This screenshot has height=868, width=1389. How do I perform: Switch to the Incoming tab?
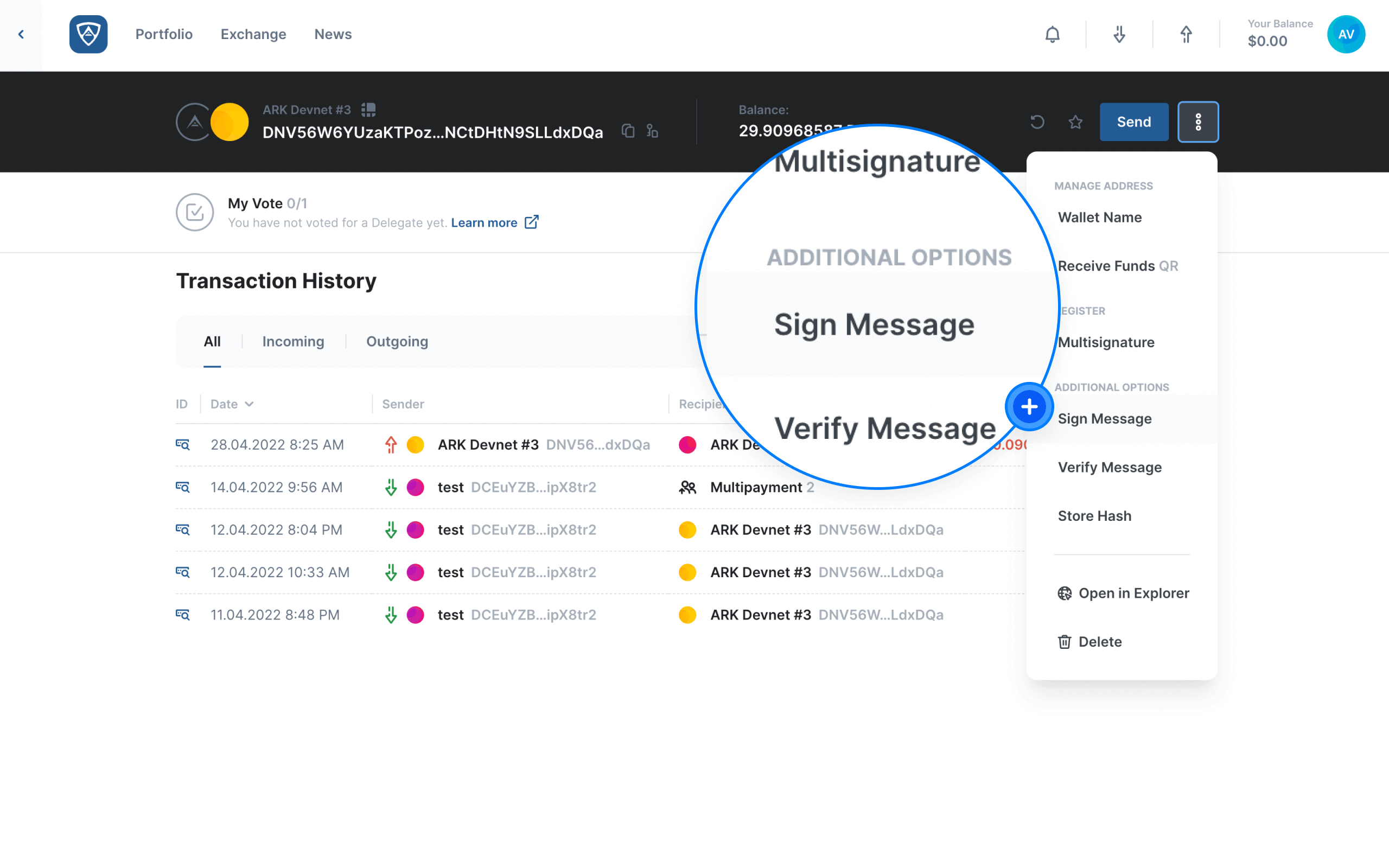pos(294,342)
